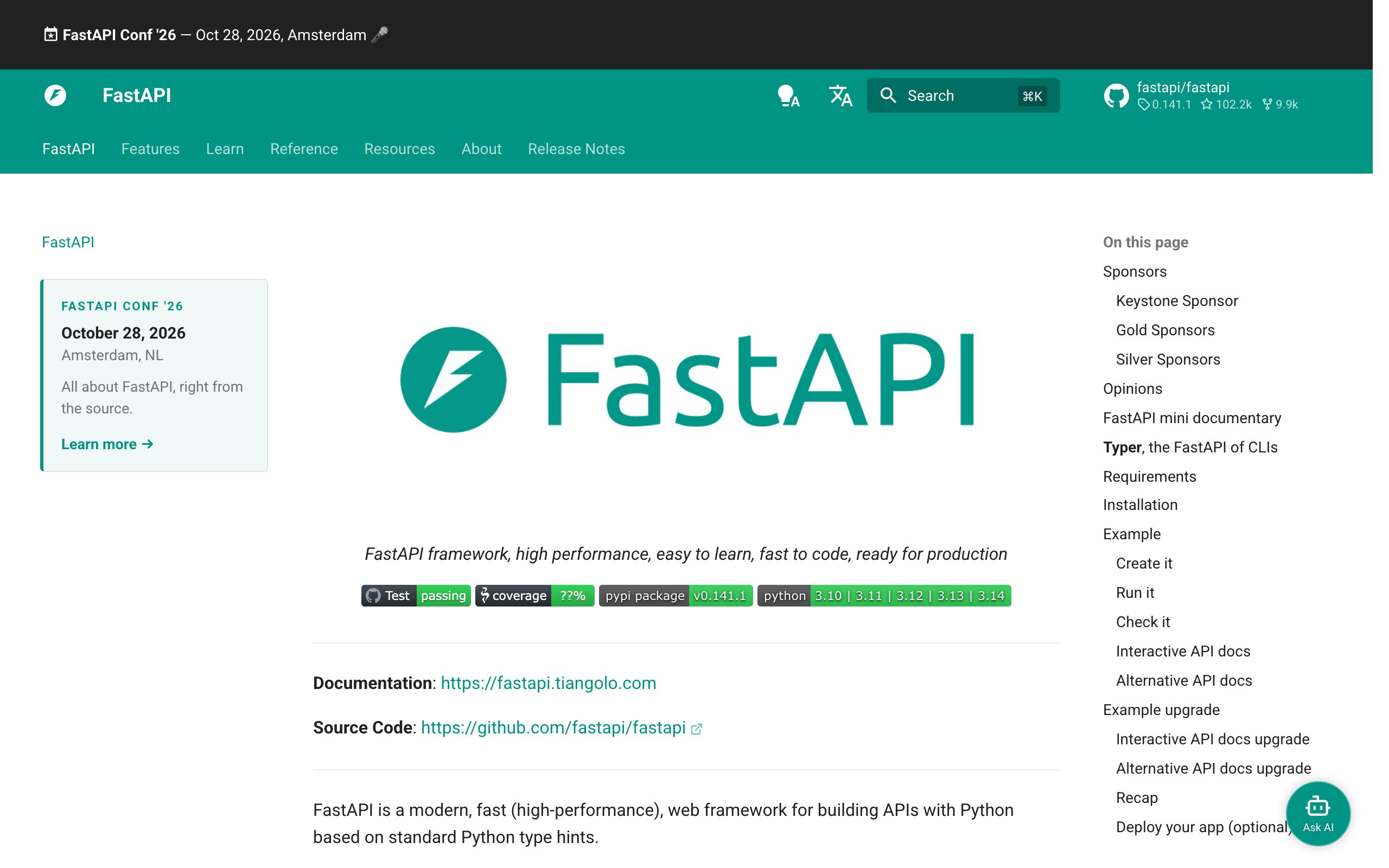This screenshot has width=1389, height=868.
Task: Click the pypi package v0.141.1 badge
Action: pyautogui.click(x=676, y=595)
